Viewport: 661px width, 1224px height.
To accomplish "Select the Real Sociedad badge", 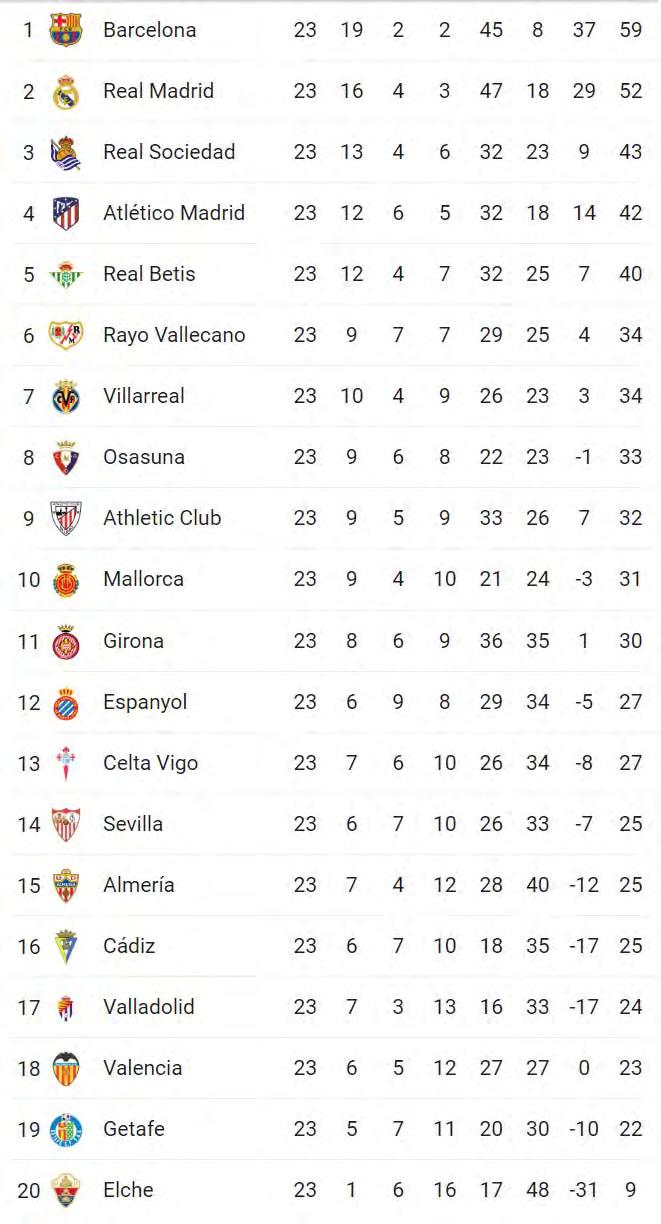I will [66, 152].
